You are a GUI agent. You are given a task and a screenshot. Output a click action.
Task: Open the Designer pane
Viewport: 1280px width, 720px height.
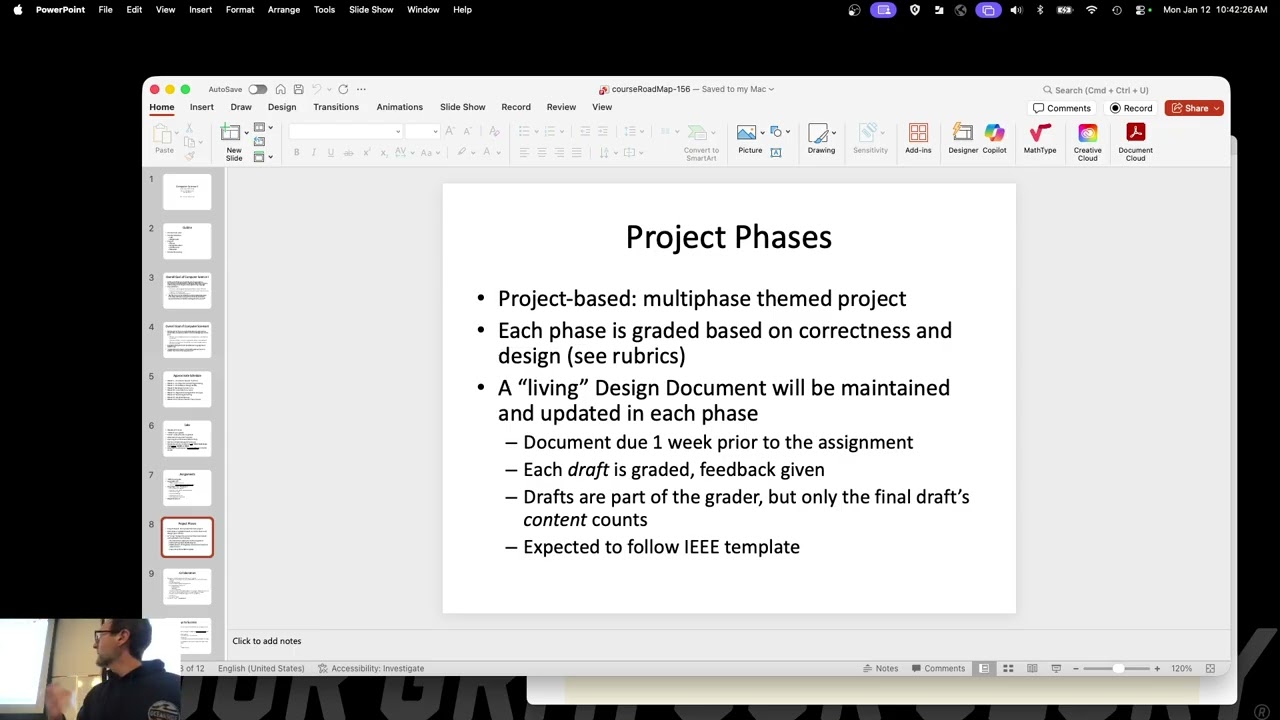click(963, 139)
